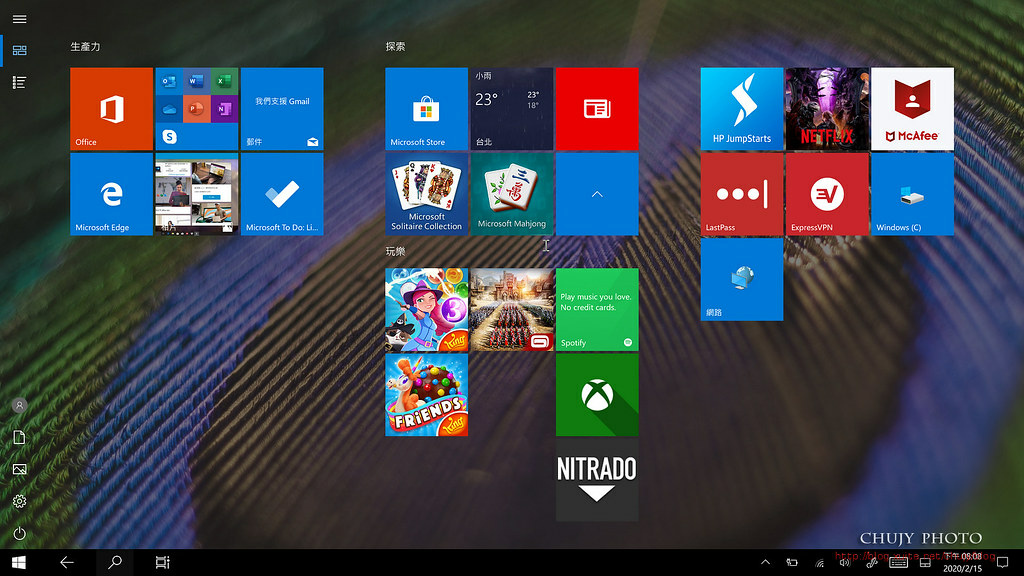Select the 玩樂 group header
Screen dimensions: 1024x576
[395, 251]
